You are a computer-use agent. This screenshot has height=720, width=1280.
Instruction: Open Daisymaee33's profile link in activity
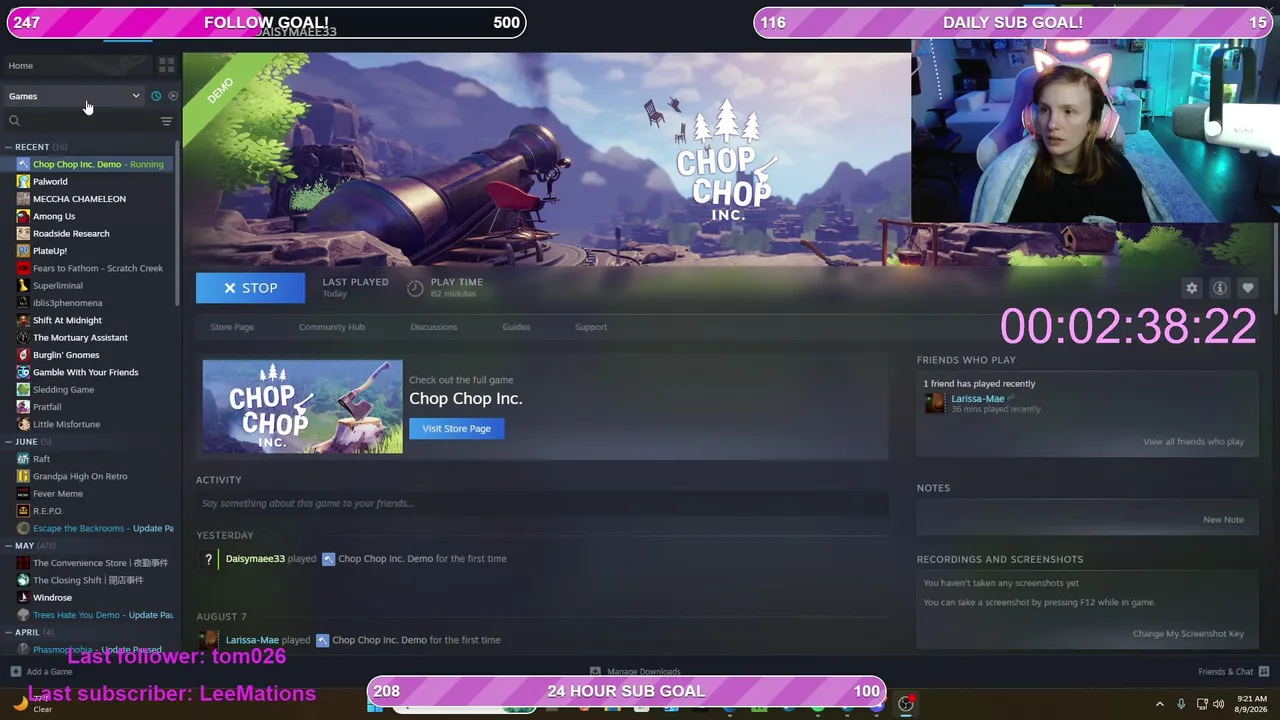coord(255,559)
